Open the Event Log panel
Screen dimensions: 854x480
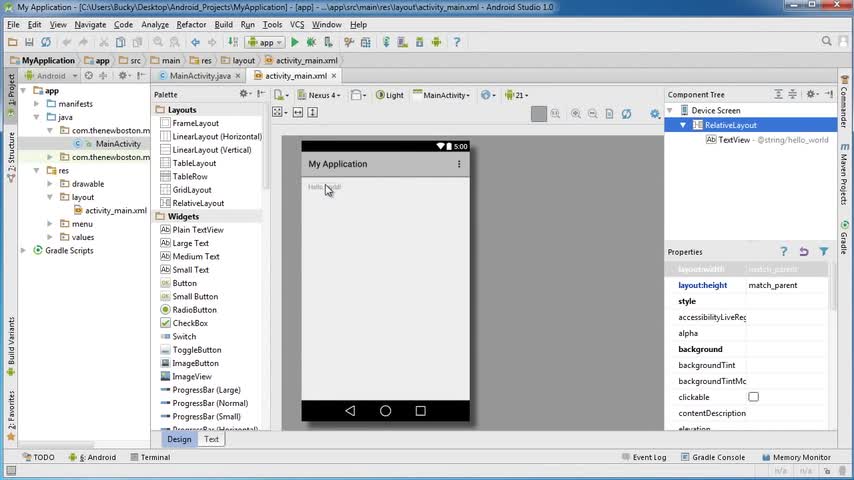tap(648, 457)
